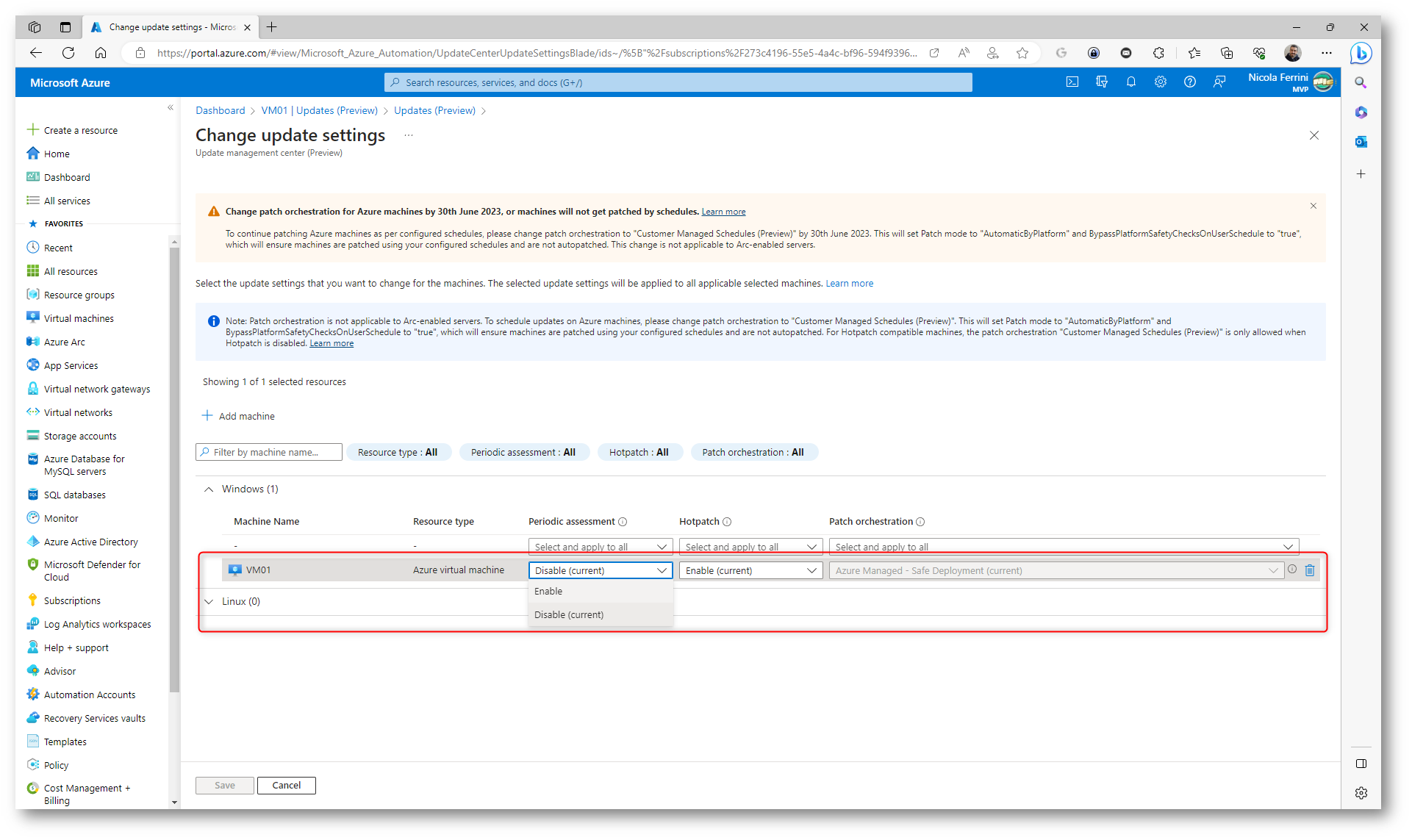1412x840 pixels.
Task: Open new browser tab
Action: point(272,27)
